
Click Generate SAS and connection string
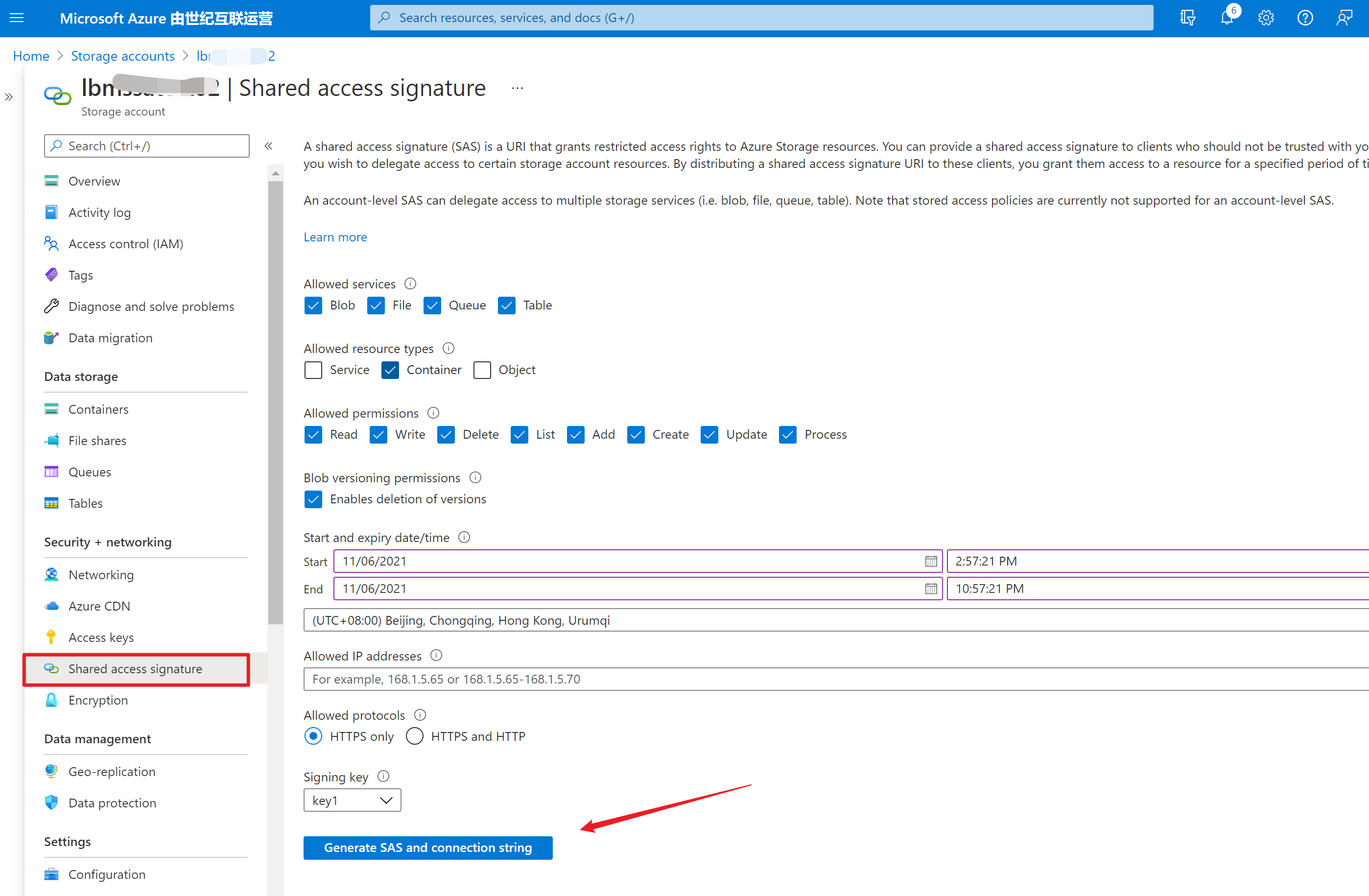click(x=427, y=847)
